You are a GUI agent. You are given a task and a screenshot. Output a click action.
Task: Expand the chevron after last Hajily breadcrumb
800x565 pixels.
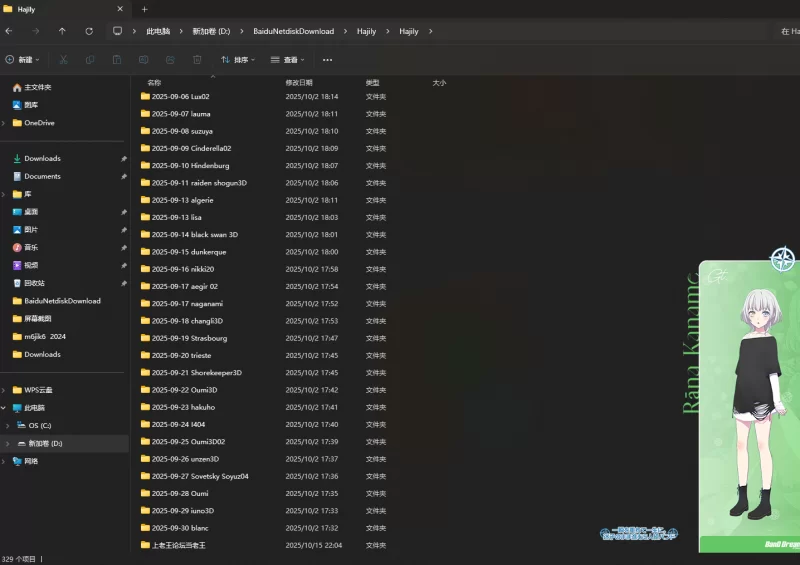coord(431,31)
